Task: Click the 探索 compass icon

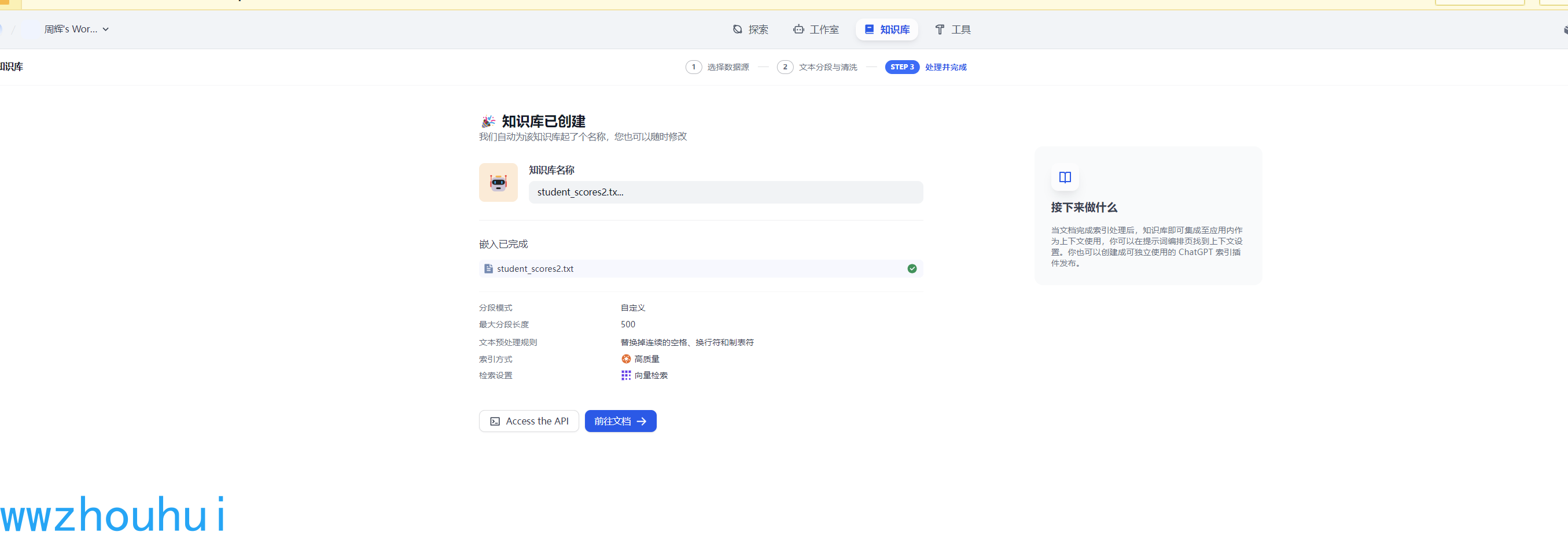Action: tap(737, 29)
